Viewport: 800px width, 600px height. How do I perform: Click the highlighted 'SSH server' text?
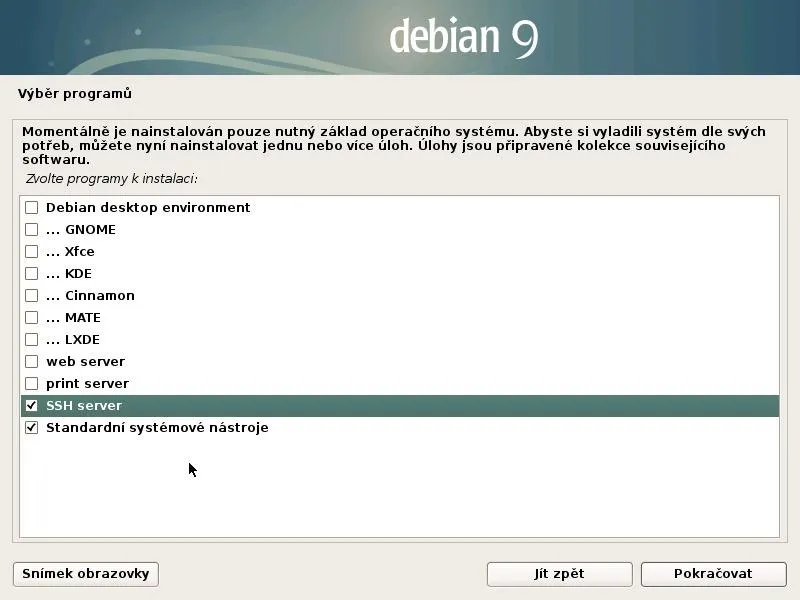[84, 406]
